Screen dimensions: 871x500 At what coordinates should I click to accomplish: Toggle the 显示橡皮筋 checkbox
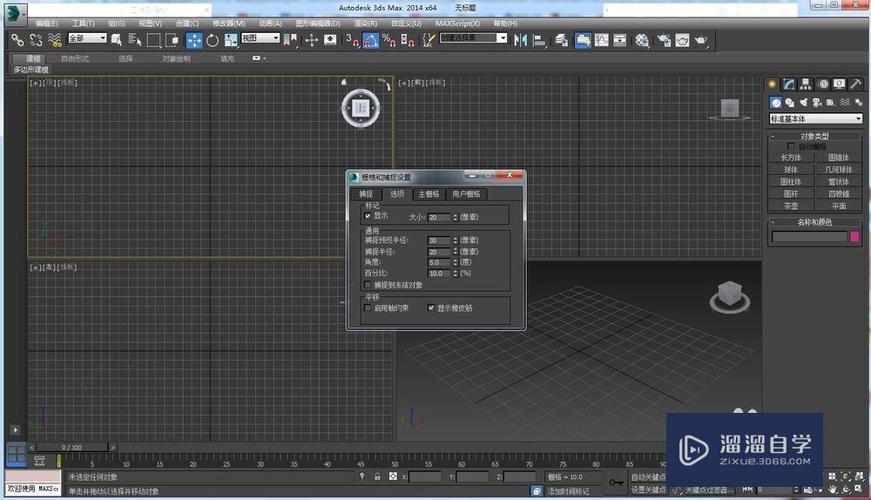(432, 308)
